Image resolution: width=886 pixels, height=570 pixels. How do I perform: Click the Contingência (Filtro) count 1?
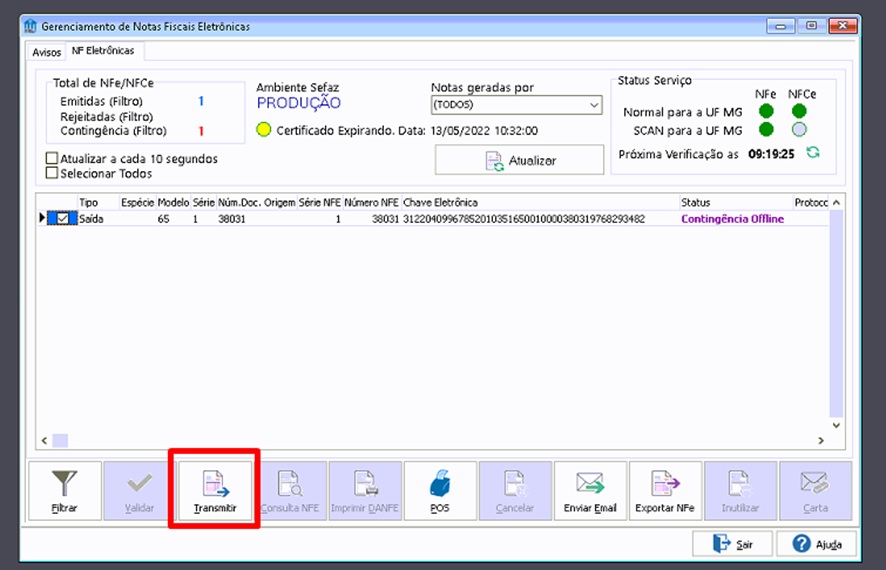(201, 131)
